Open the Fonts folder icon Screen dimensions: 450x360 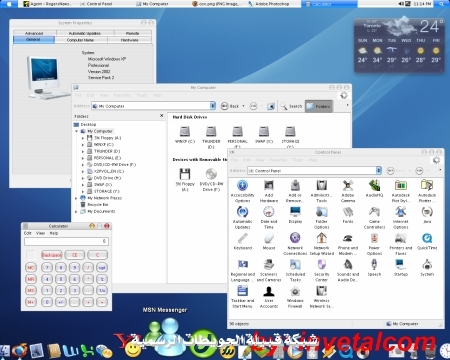pos(348,215)
